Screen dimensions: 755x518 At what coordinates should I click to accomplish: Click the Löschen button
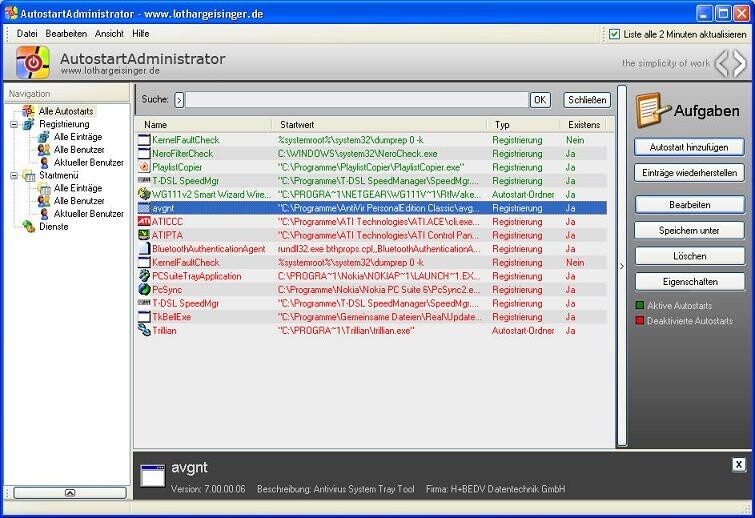click(x=690, y=256)
